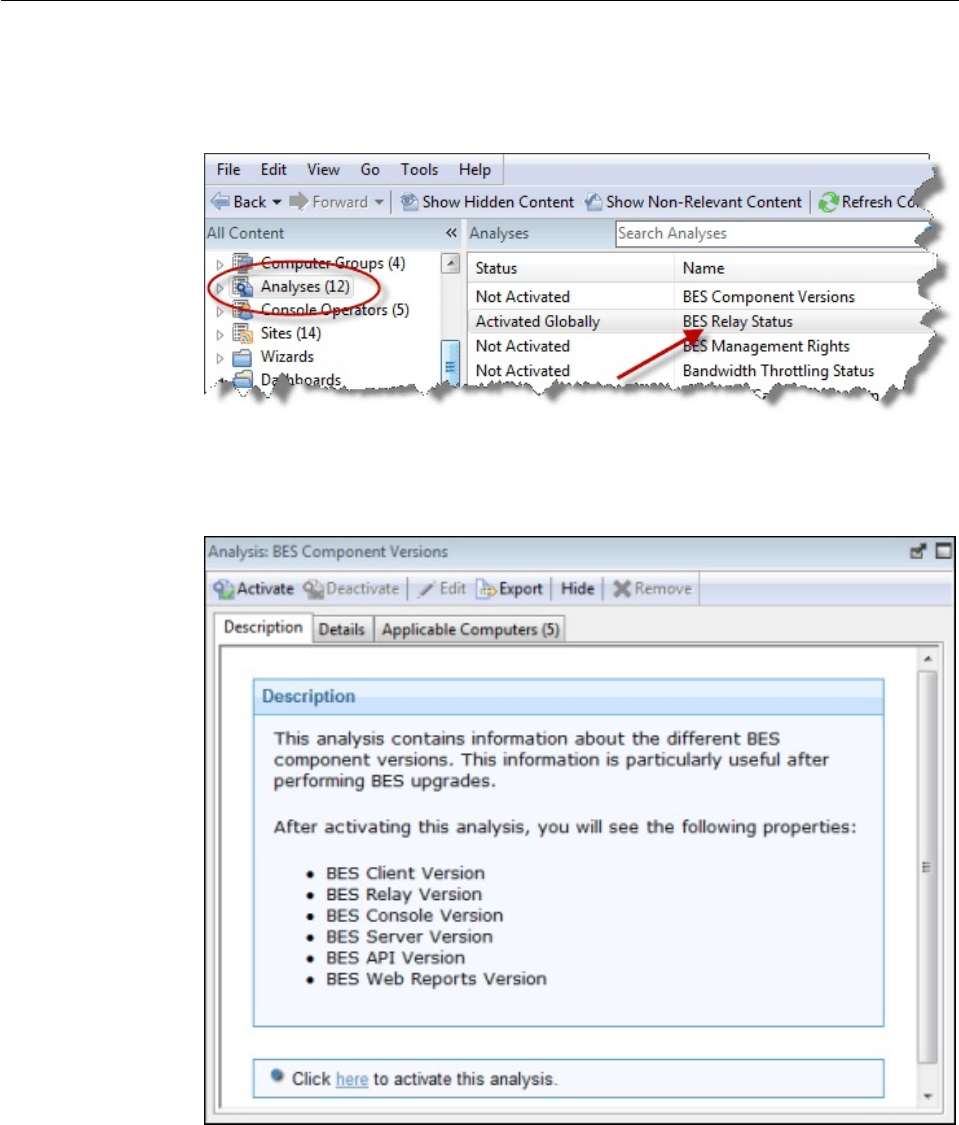The image size is (959, 1125).
Task: Select the BES Management Rights row
Action: pyautogui.click(x=701, y=347)
